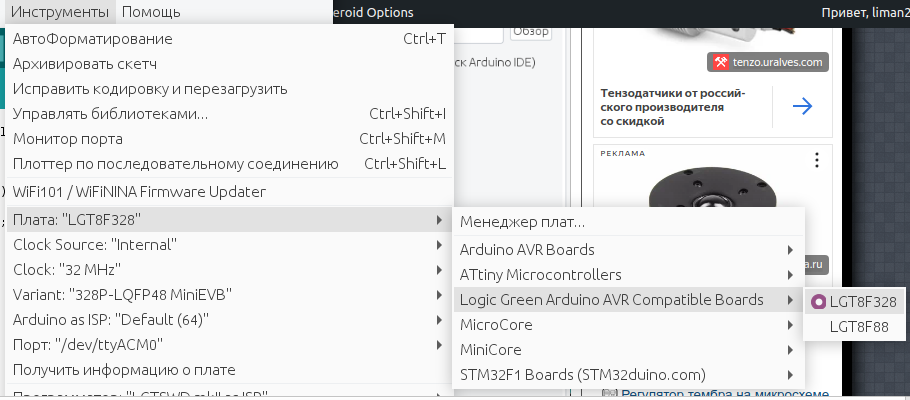Open the ad options three-dot menu
The width and height of the screenshot is (910, 400).
[x=817, y=160]
